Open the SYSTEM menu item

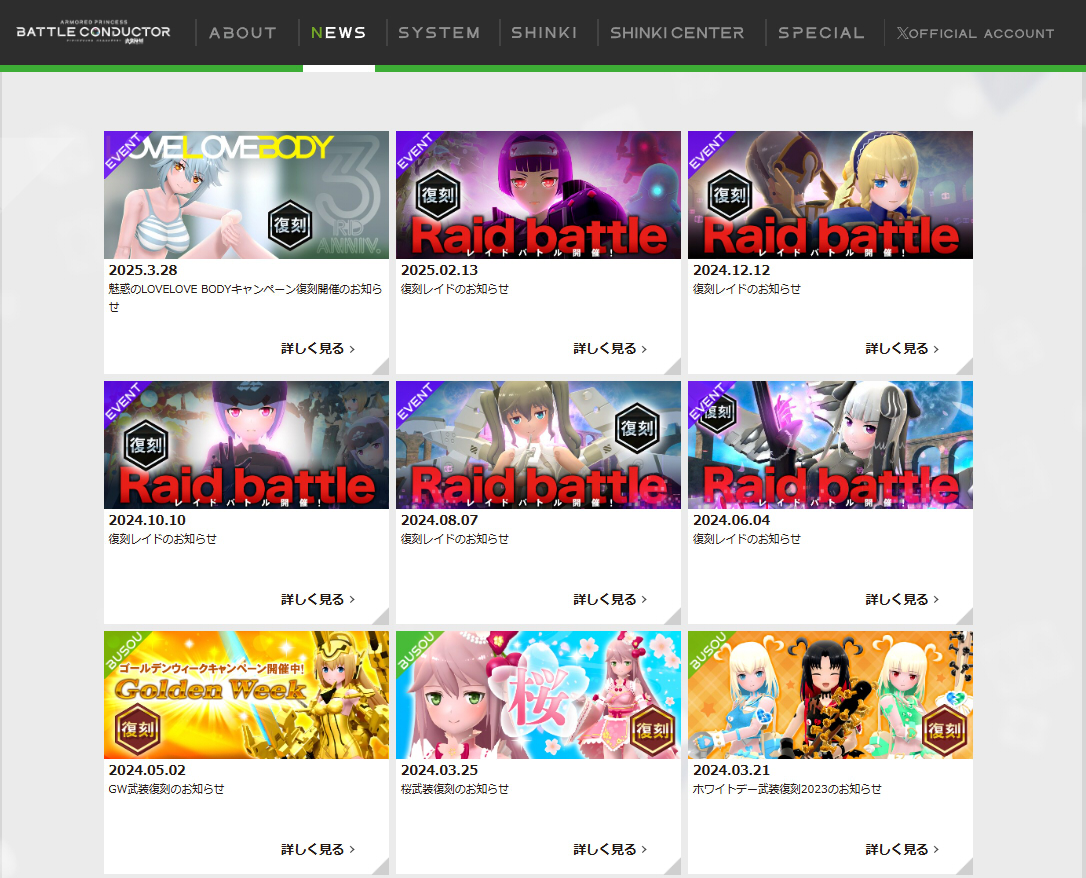[439, 33]
